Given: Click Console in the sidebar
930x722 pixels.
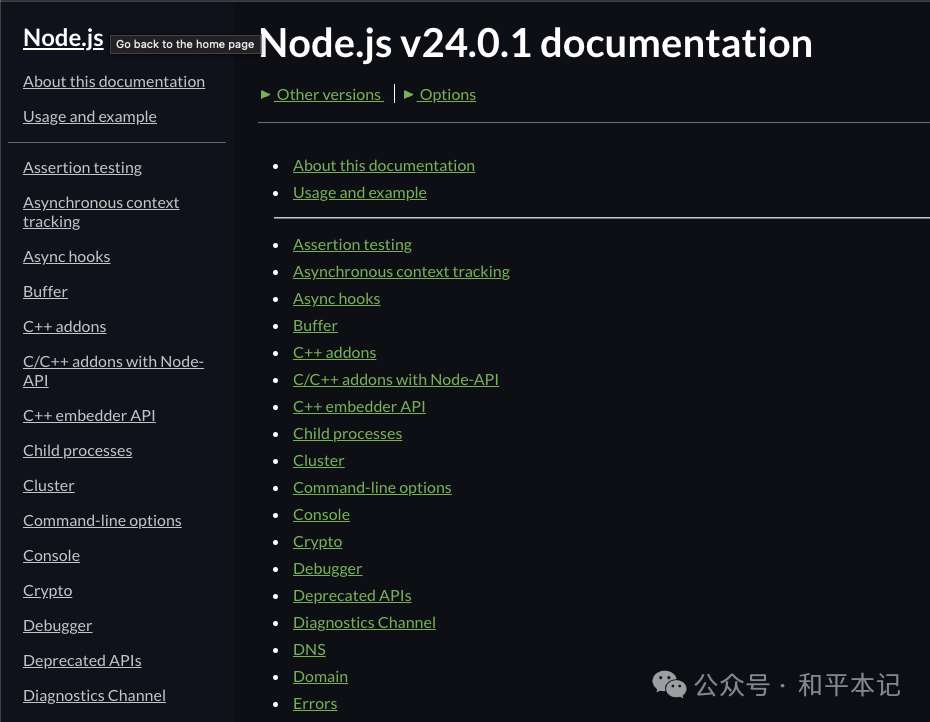Looking at the screenshot, I should (x=51, y=556).
